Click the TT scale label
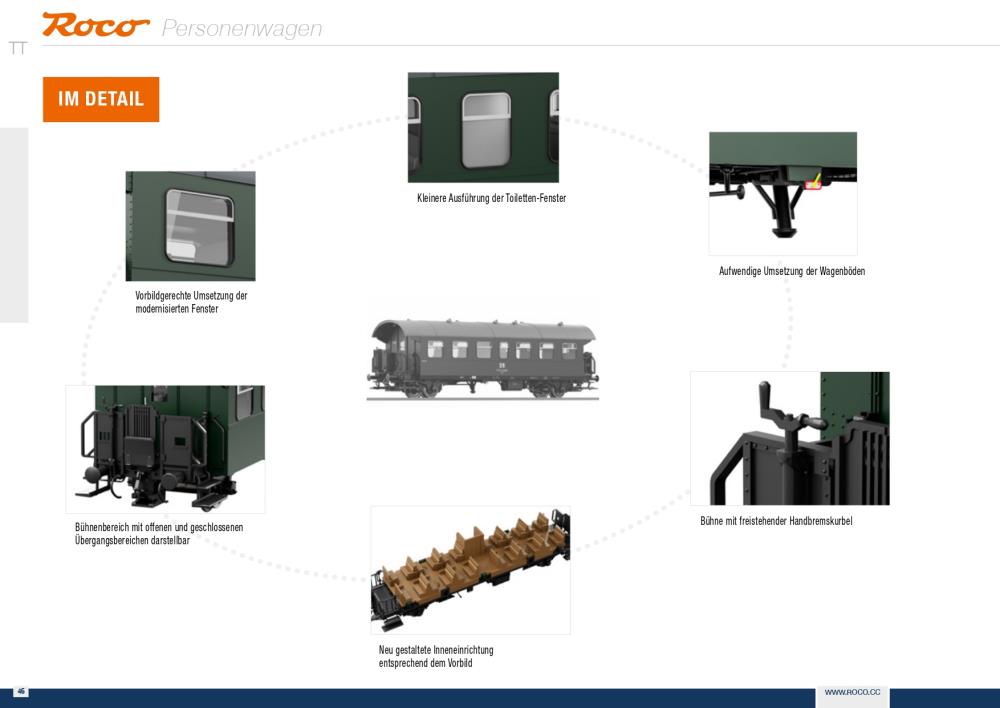This screenshot has height=708, width=1000. 18,48
